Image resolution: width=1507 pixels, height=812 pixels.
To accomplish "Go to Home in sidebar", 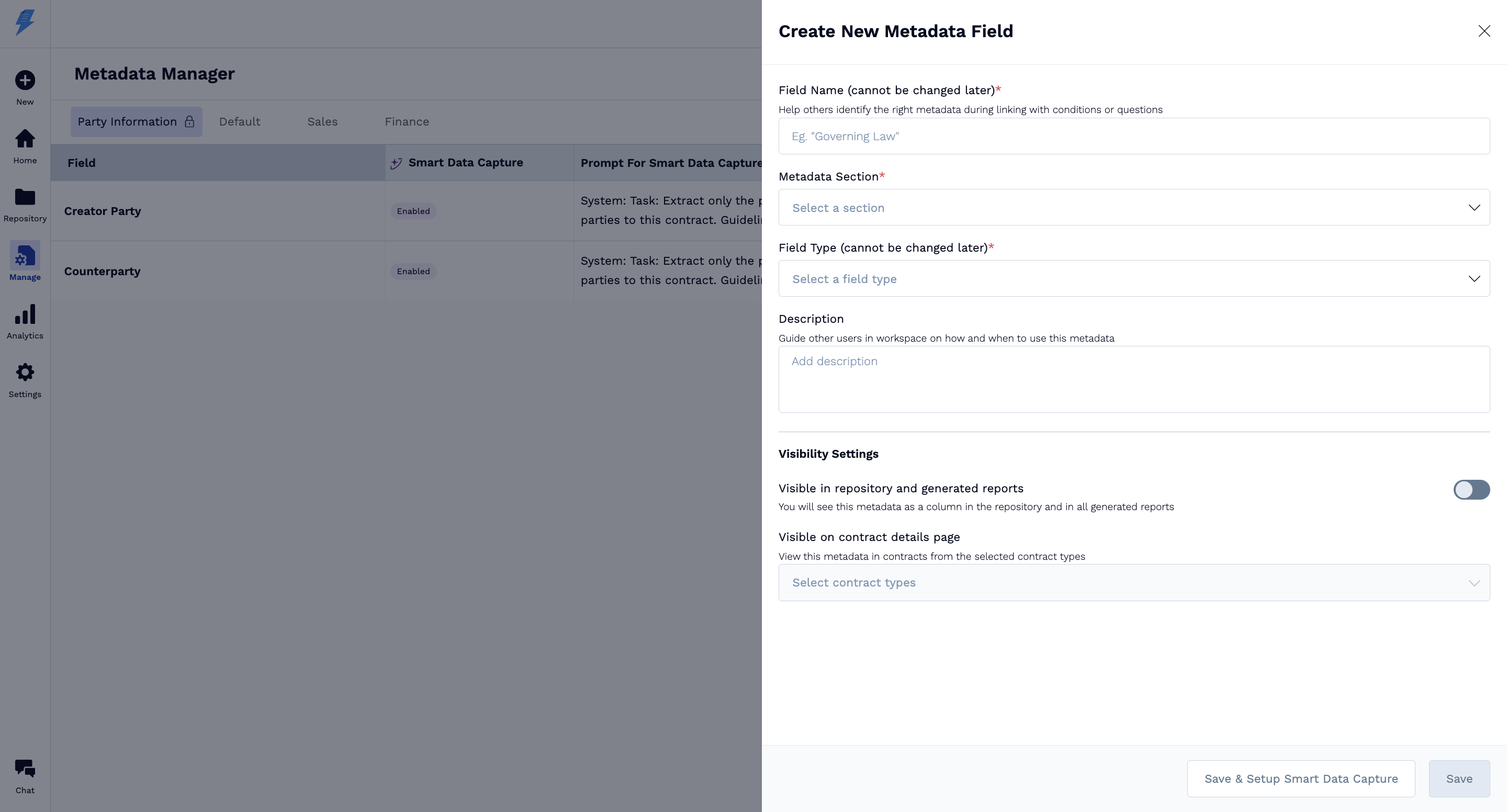I will [x=25, y=139].
